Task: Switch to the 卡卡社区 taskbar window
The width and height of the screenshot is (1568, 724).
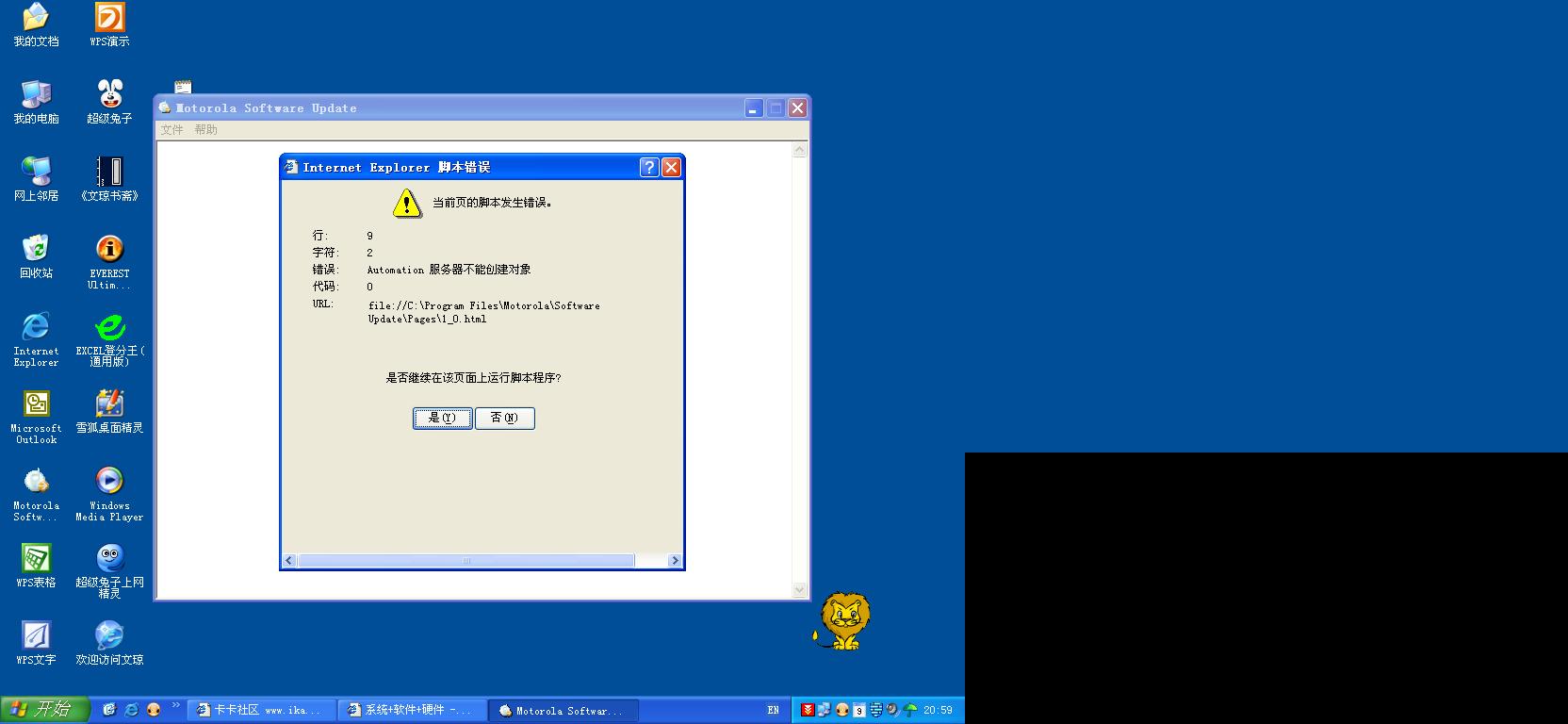Action: (x=261, y=710)
